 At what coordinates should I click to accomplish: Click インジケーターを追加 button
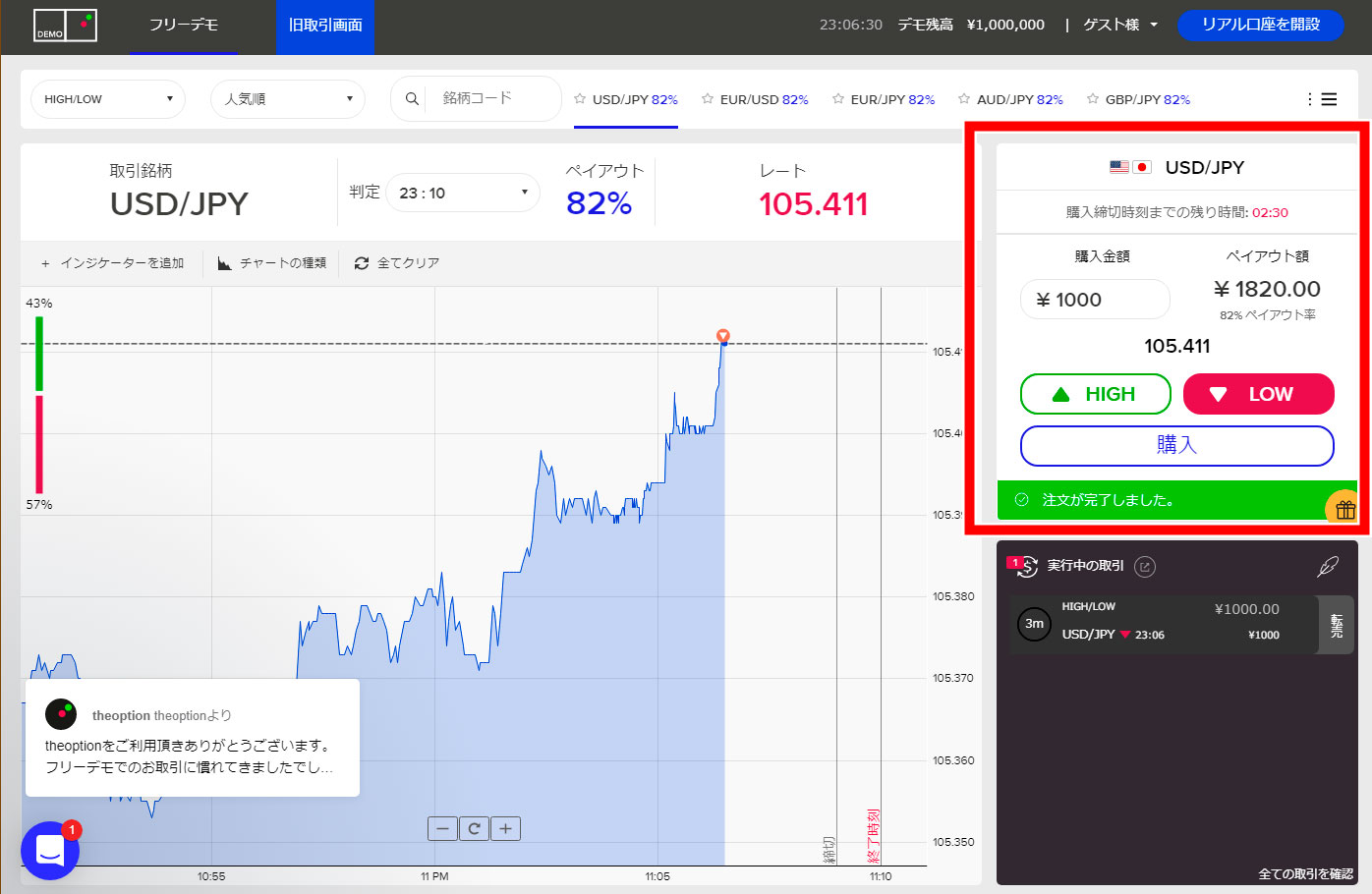pos(112,263)
